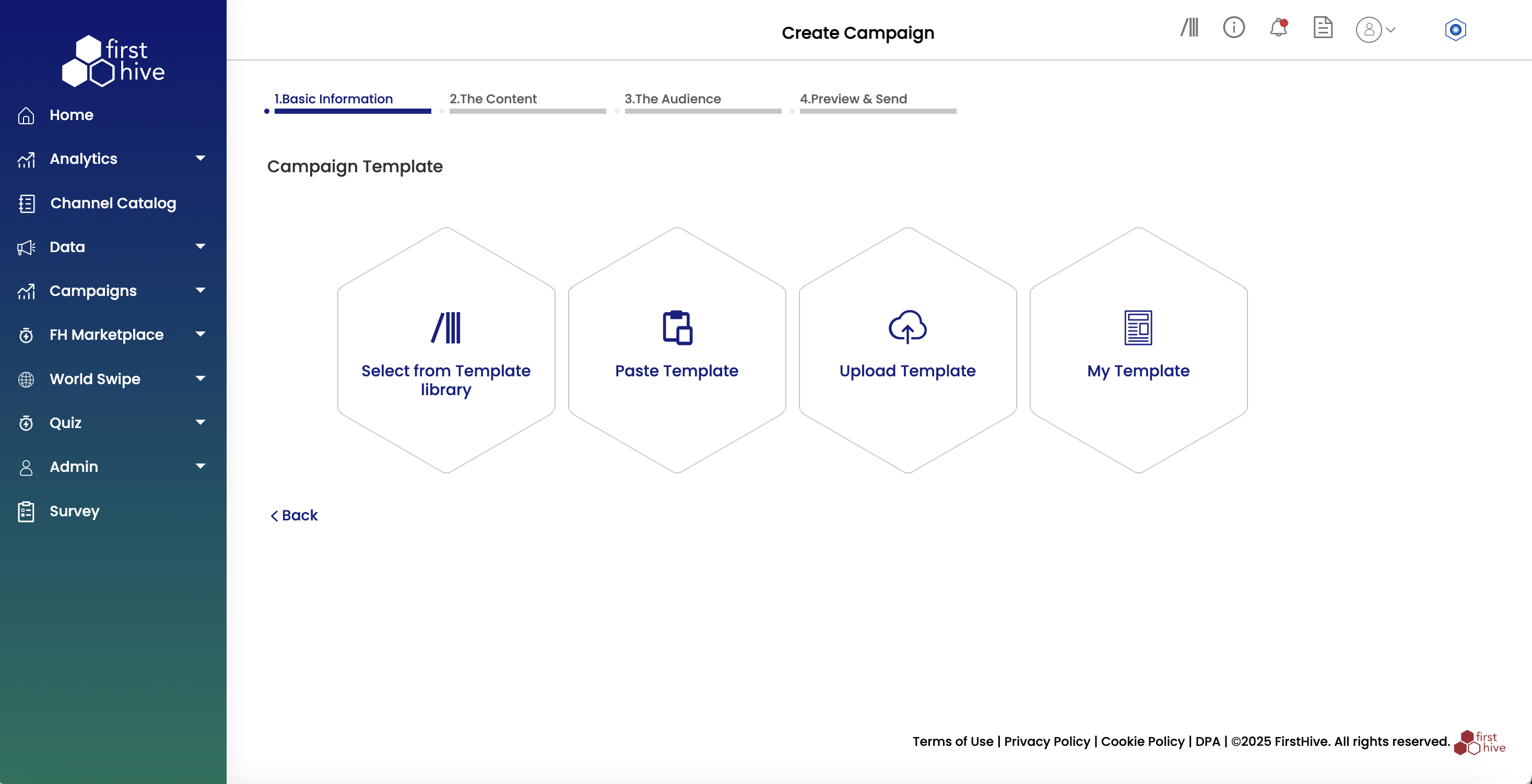The width and height of the screenshot is (1532, 784).
Task: Click the Content step progress bar
Action: point(527,111)
